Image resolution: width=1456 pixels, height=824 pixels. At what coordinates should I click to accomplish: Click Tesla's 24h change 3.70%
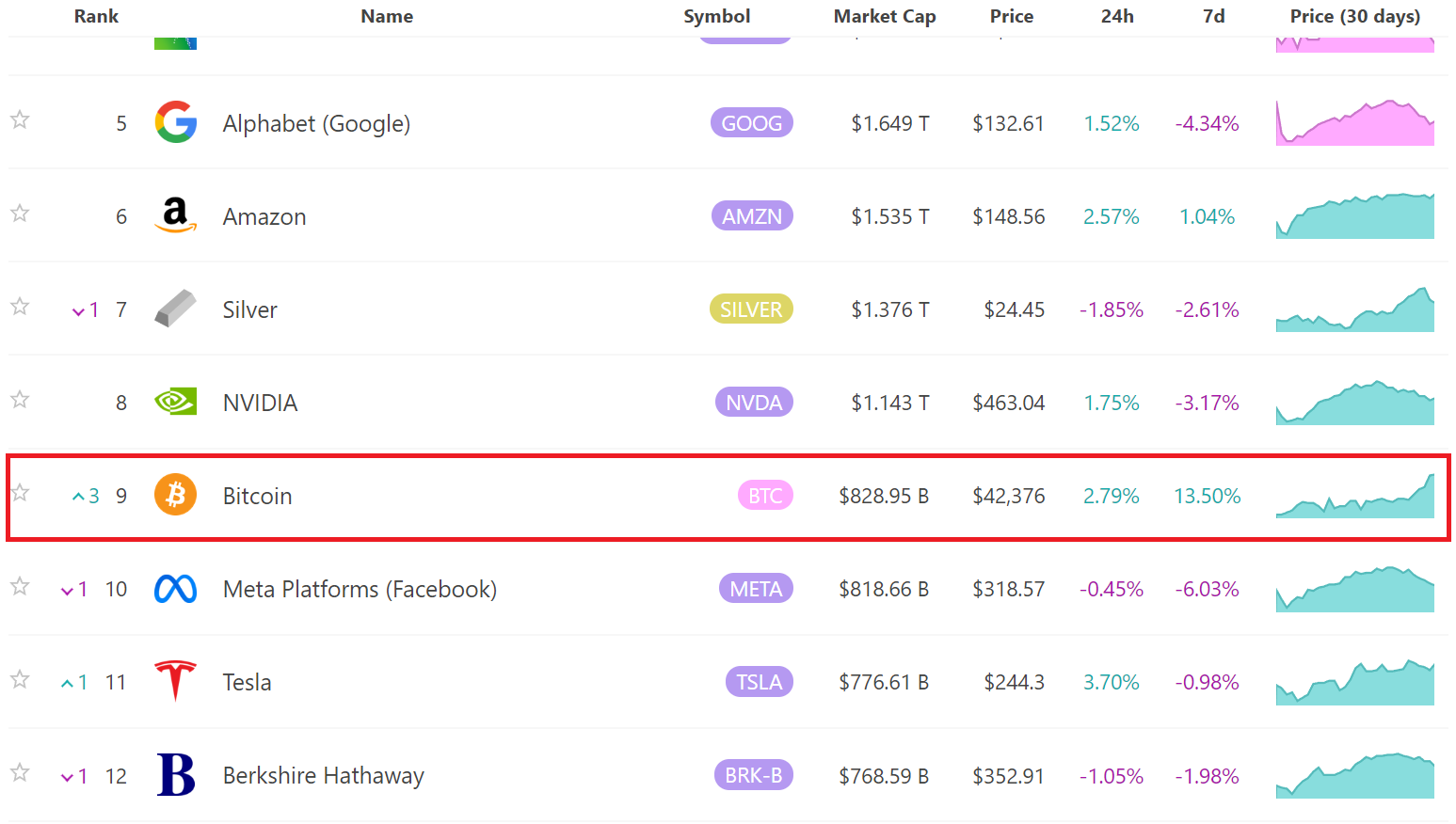point(1112,682)
